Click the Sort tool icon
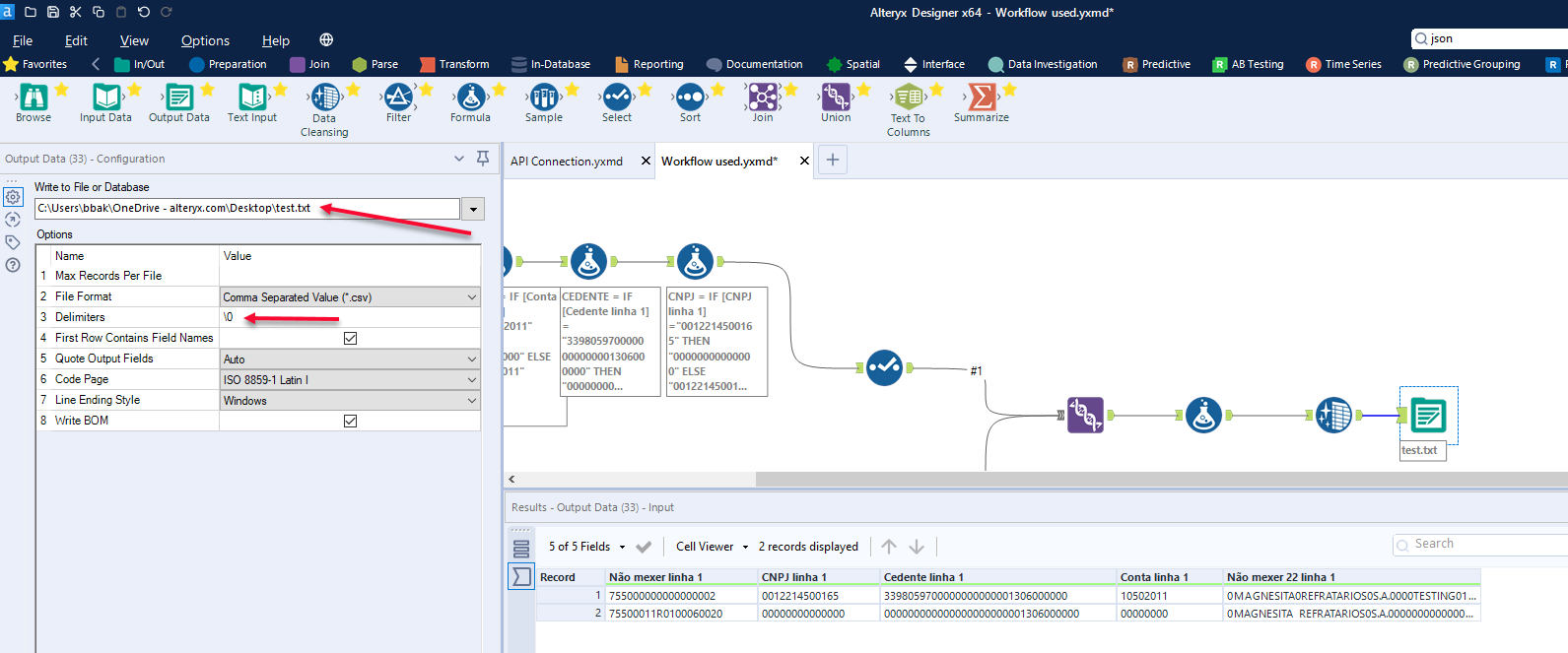Viewport: 1568px width, 653px height. [x=690, y=97]
